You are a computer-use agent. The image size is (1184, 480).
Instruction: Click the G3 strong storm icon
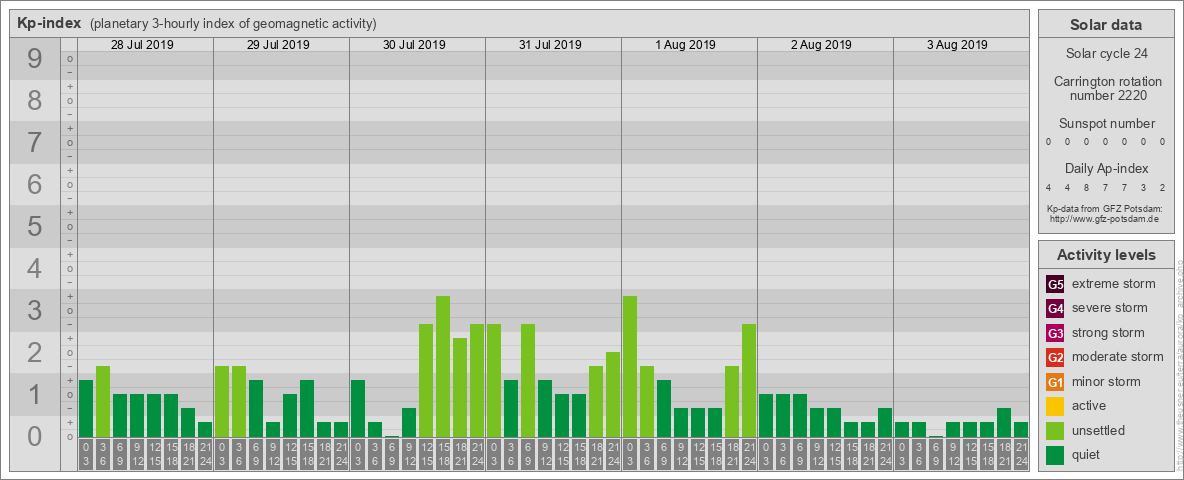pos(1055,333)
